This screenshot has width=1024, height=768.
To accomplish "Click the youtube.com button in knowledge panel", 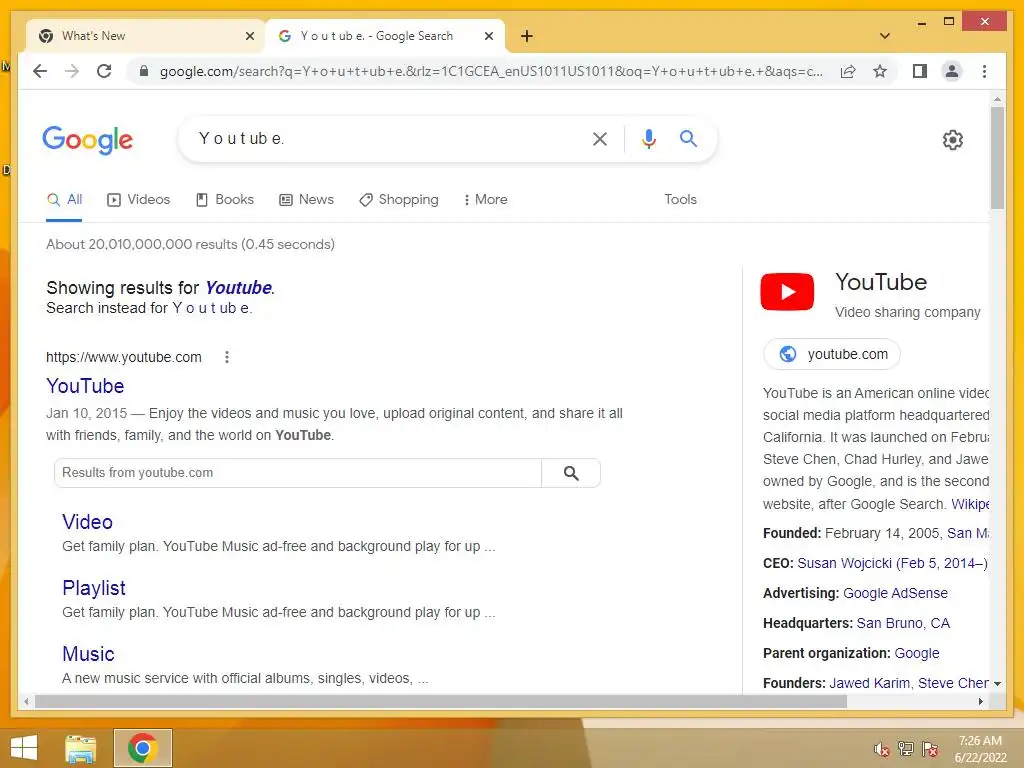I will click(x=832, y=354).
